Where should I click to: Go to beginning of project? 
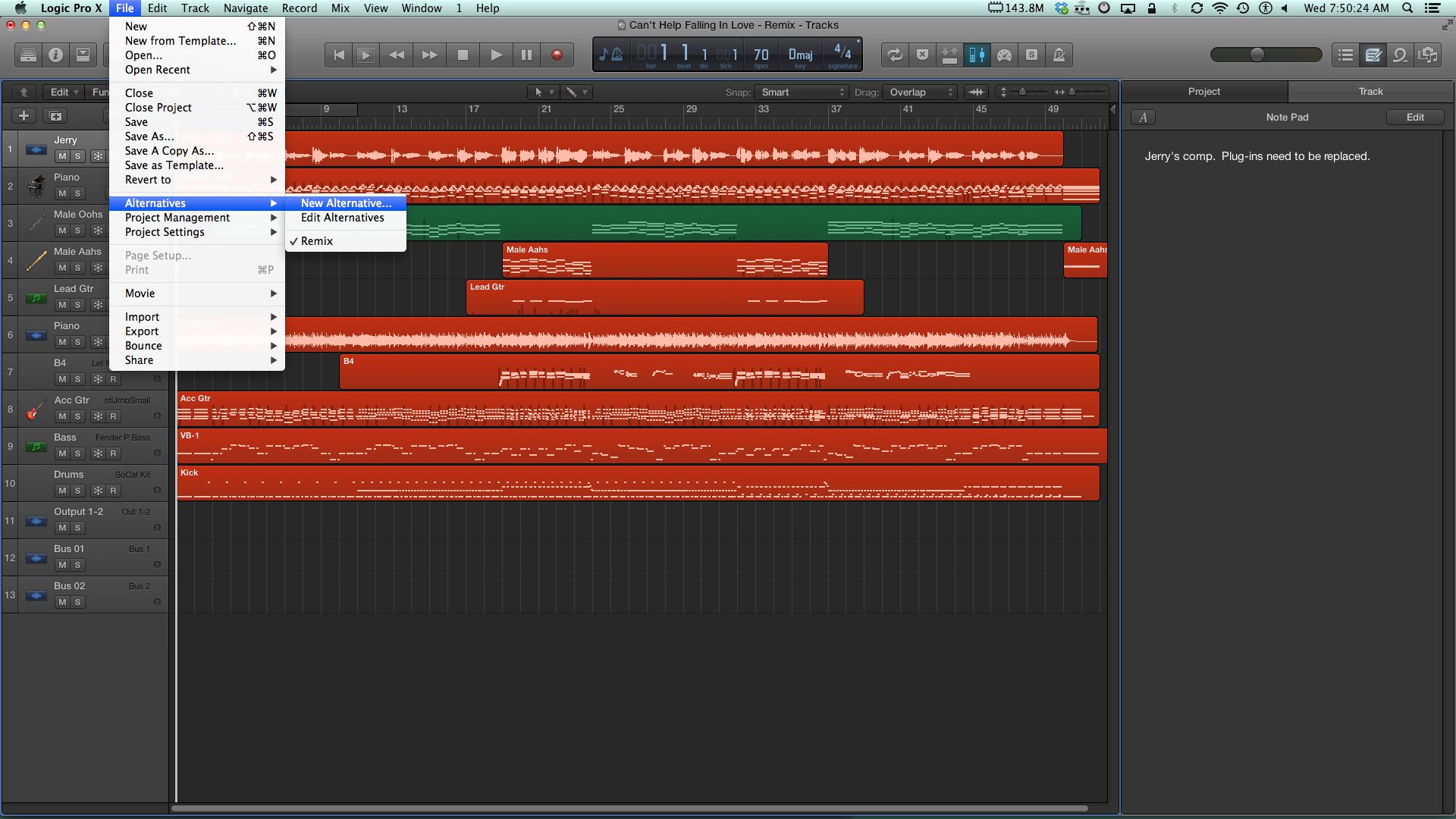tap(339, 55)
